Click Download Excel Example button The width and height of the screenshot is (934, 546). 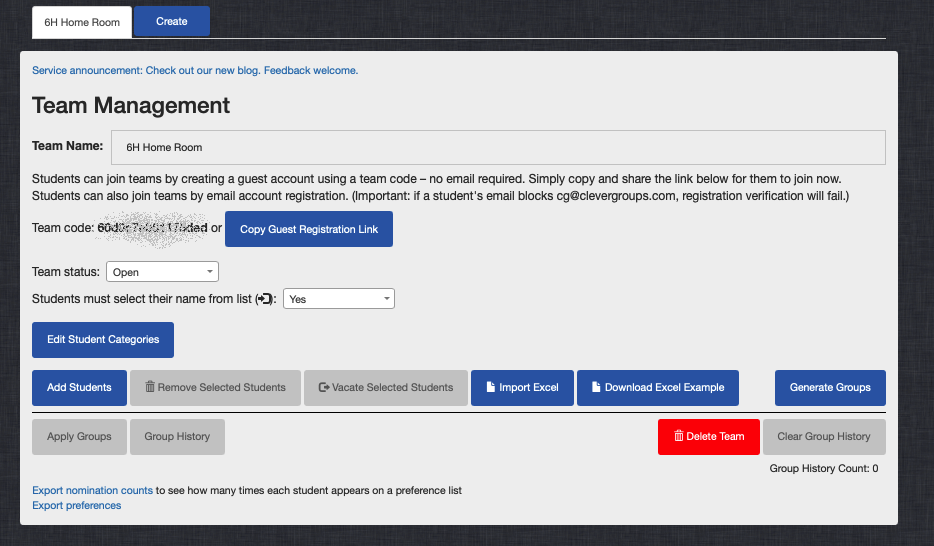tap(658, 388)
